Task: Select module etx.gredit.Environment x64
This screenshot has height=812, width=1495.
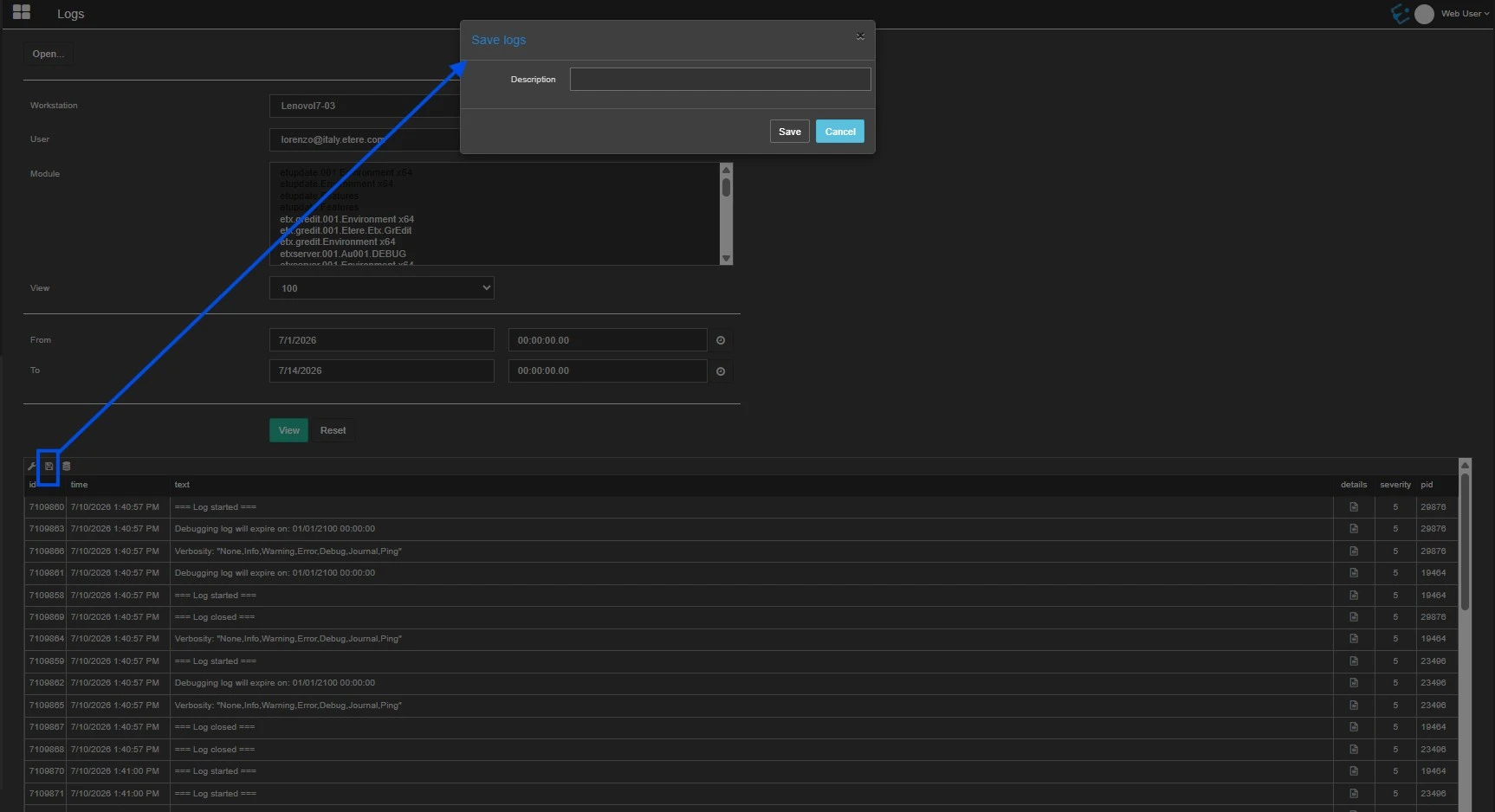Action: click(x=338, y=242)
